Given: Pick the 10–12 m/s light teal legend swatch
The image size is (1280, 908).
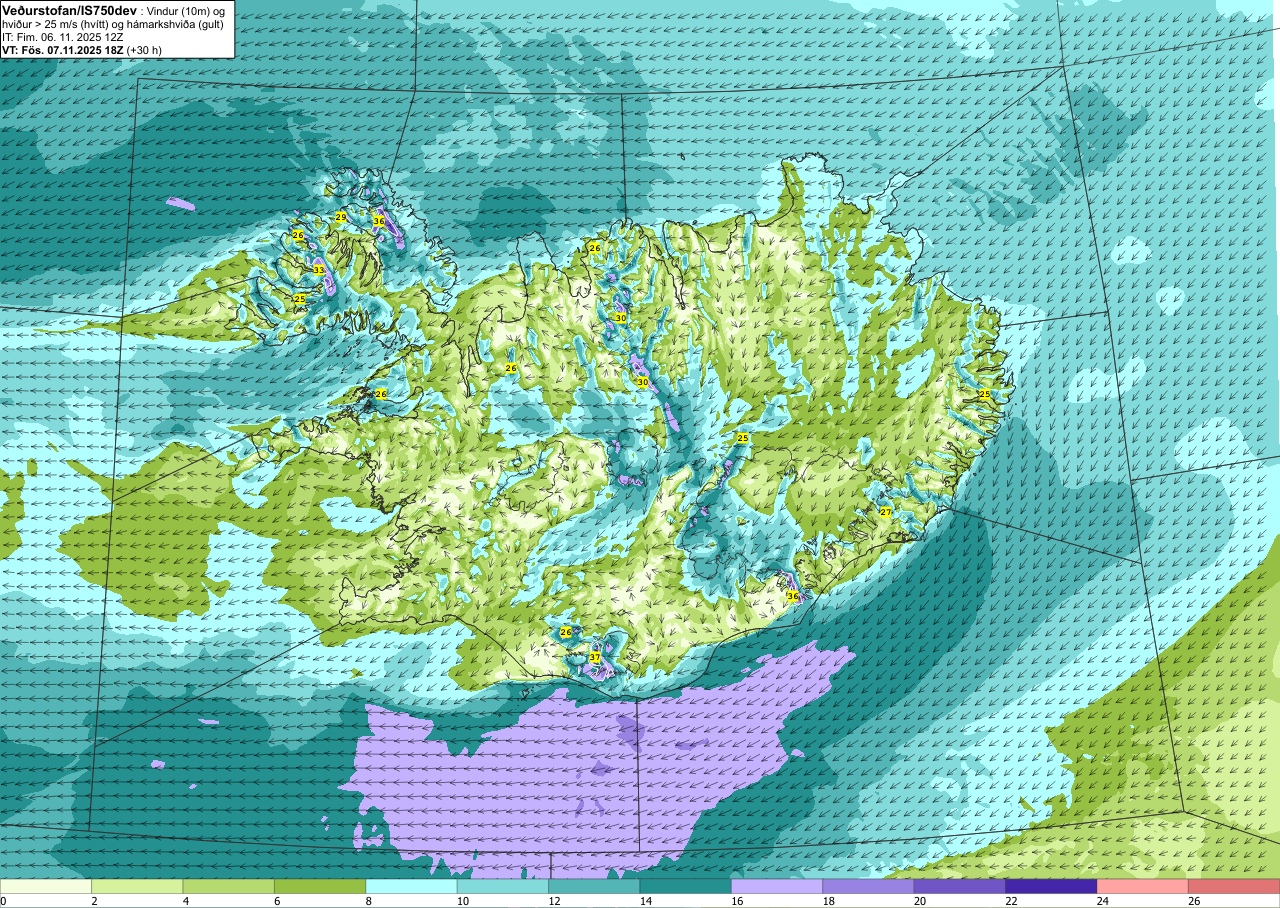Looking at the screenshot, I should [503, 886].
